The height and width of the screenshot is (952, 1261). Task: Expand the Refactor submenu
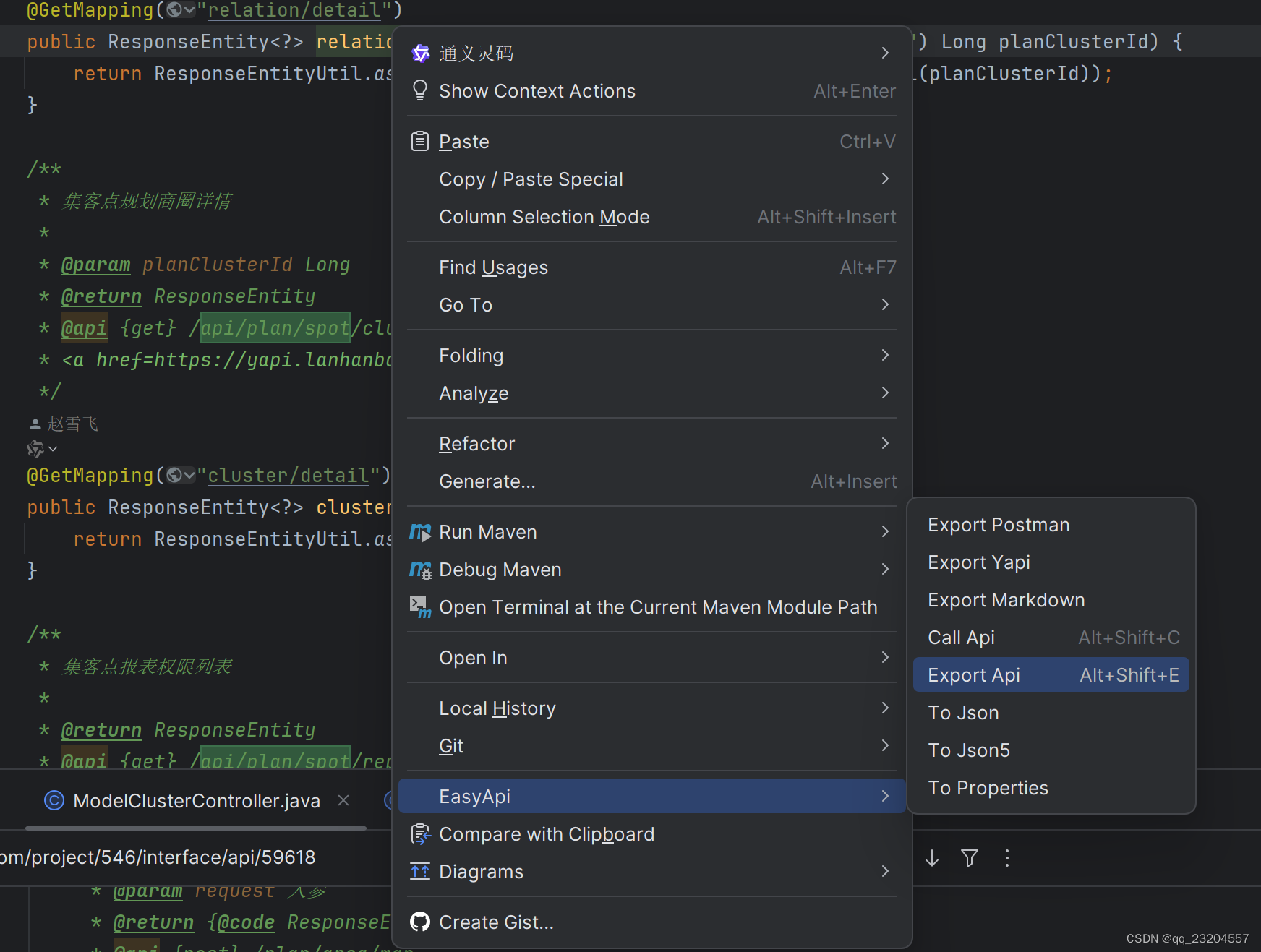(885, 443)
